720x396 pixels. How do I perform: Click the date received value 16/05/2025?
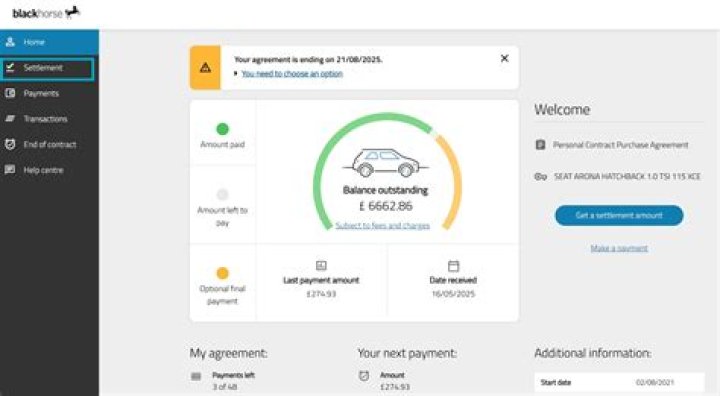453,294
